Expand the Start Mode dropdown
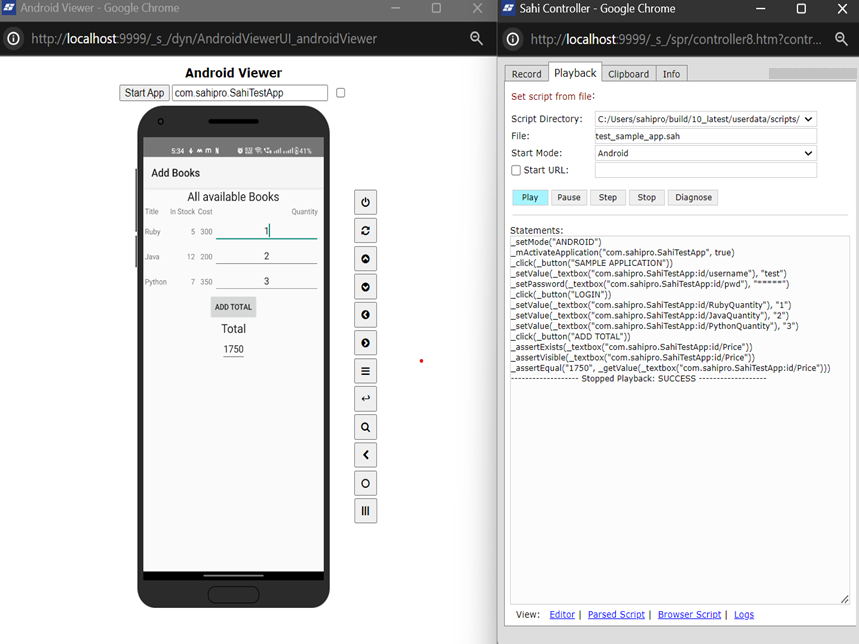 (705, 153)
